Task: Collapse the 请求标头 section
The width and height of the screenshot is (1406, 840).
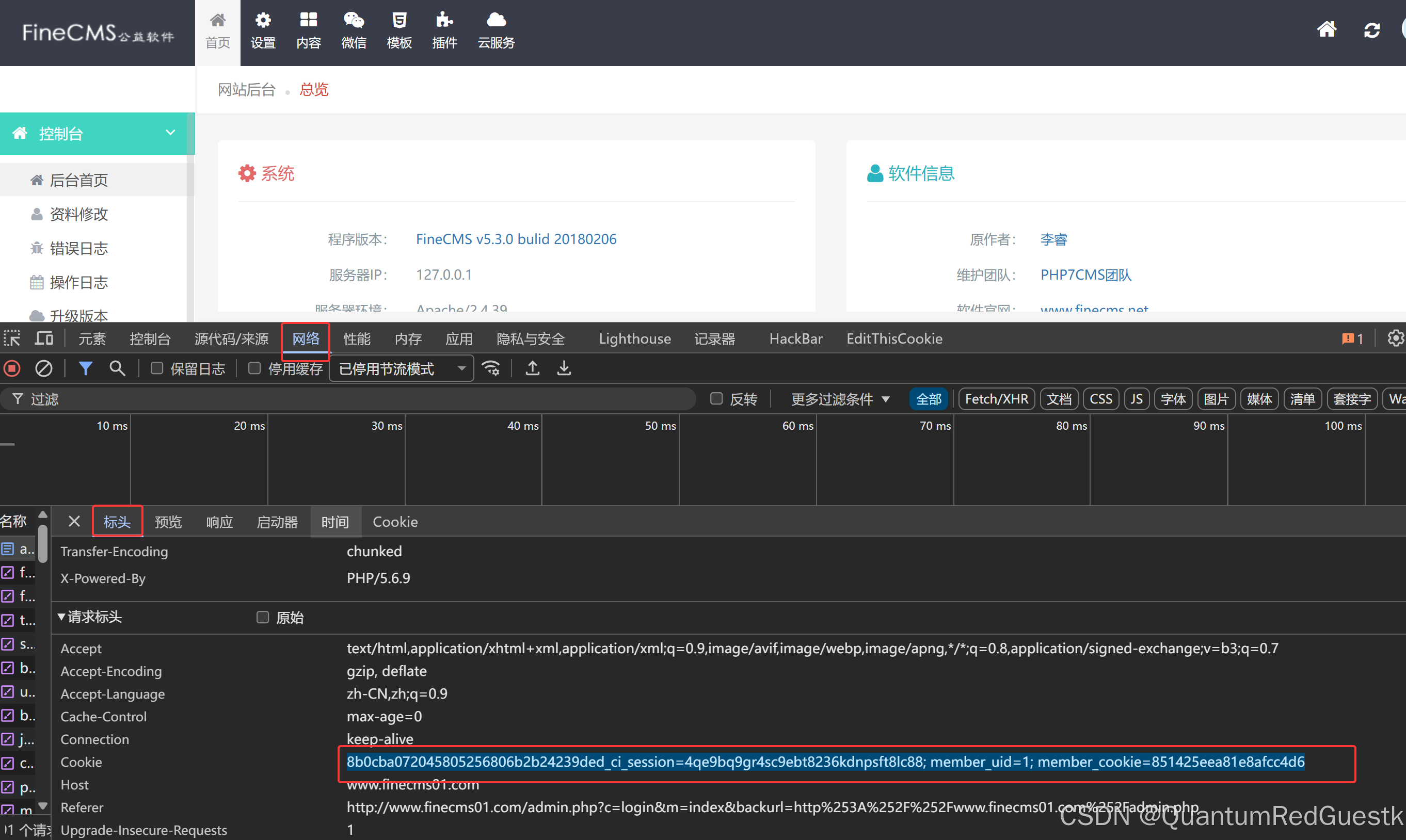Action: tap(91, 617)
